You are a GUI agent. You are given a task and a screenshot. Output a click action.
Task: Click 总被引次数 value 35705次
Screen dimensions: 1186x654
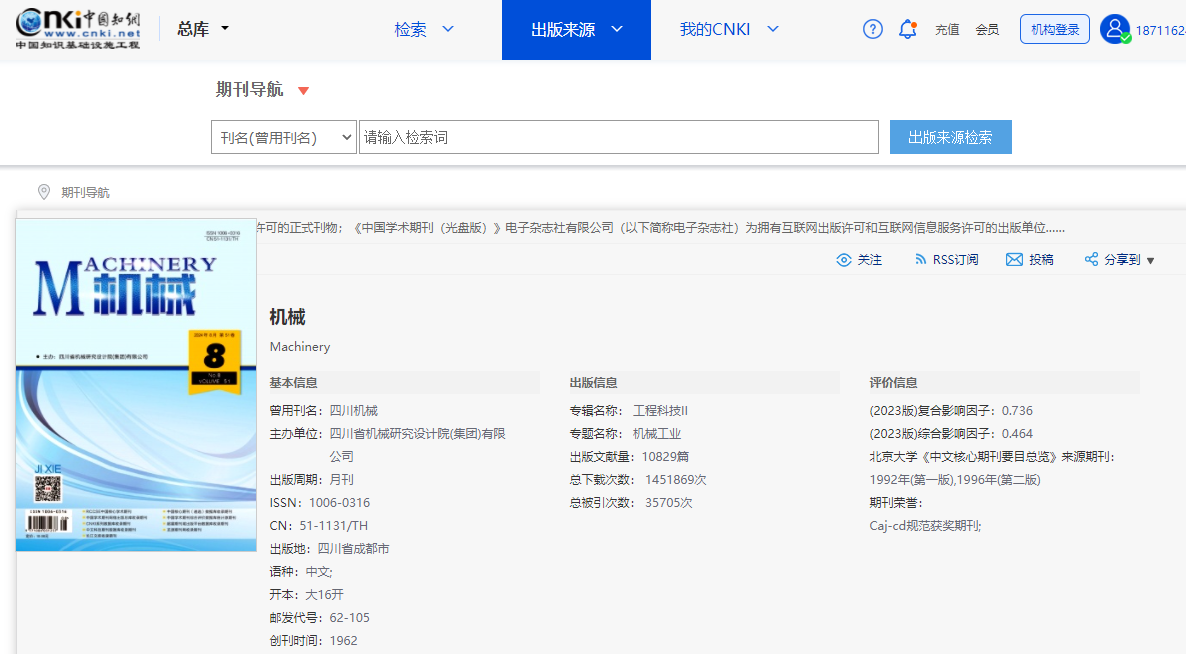[669, 502]
